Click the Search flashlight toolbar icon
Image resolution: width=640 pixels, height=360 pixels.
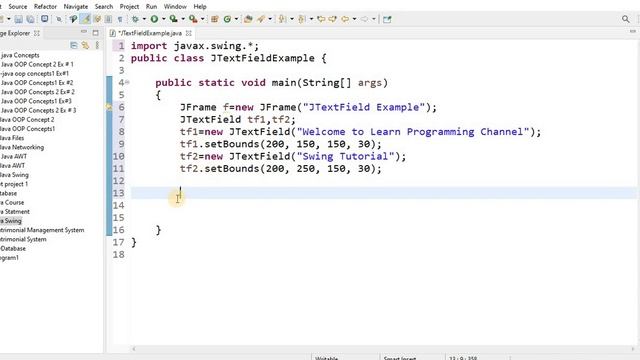pyautogui.click(x=261, y=19)
